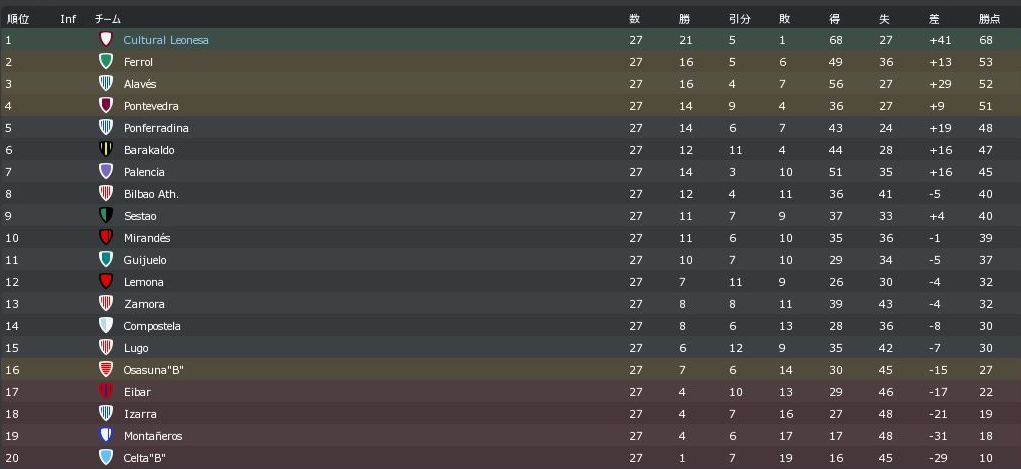Click the Cultural Leonesa club crest icon
Image resolution: width=1021 pixels, height=469 pixels.
[105, 39]
